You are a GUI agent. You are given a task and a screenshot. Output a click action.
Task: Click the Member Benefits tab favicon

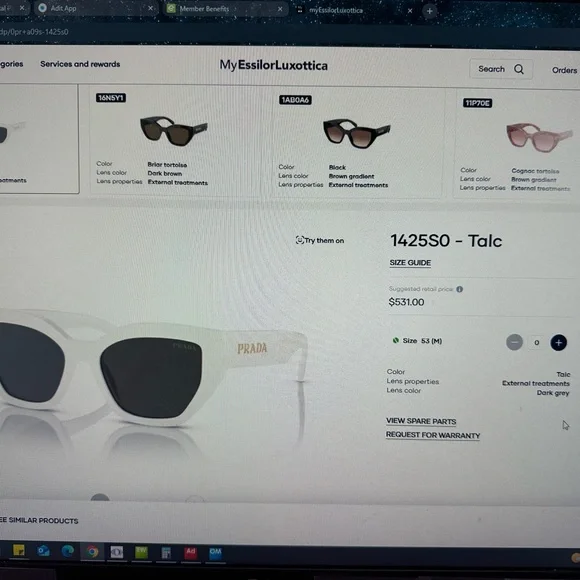[x=171, y=9]
